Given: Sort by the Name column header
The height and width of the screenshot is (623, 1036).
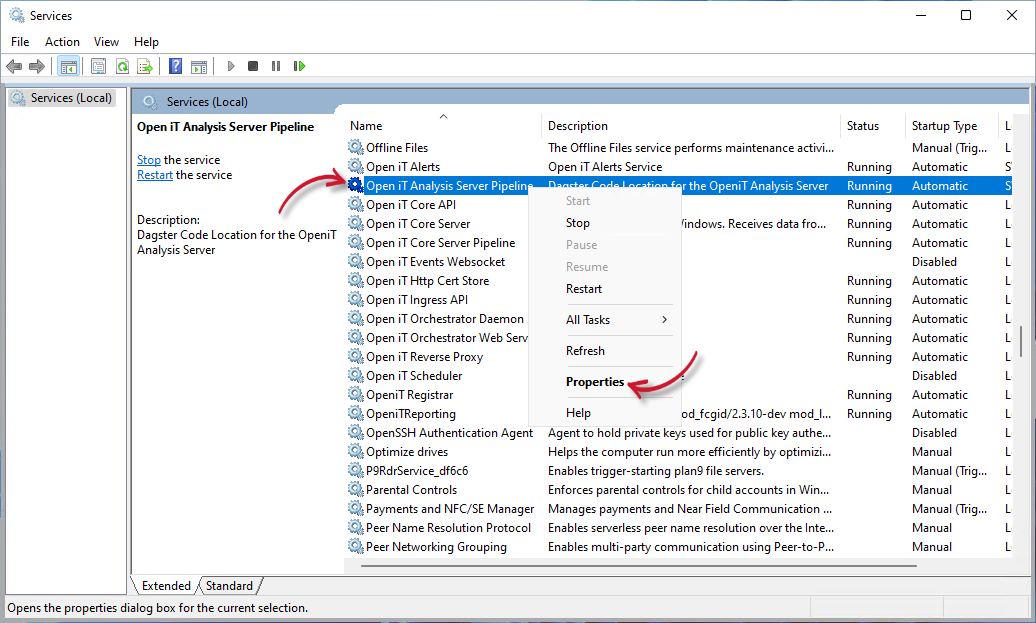Looking at the screenshot, I should click(x=443, y=126).
